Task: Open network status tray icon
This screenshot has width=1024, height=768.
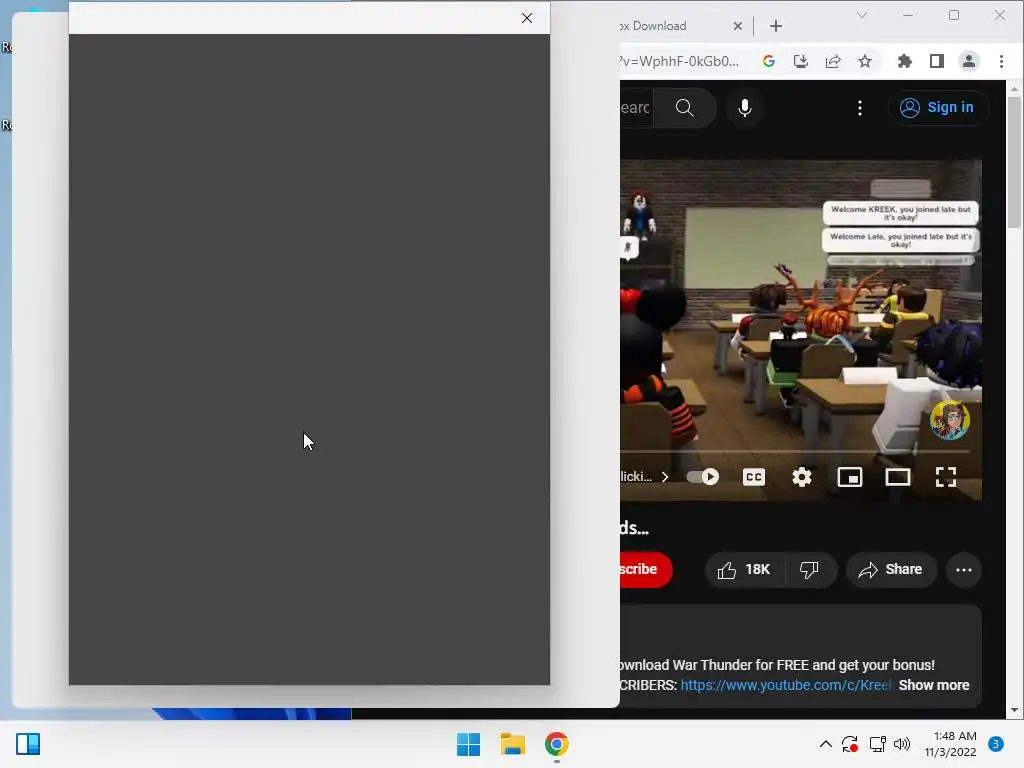Action: 877,744
